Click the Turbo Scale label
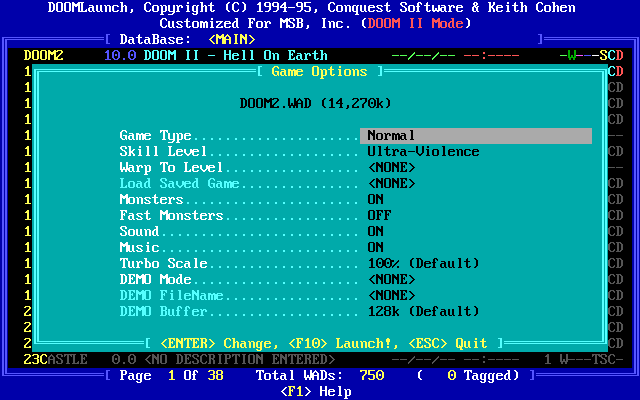This screenshot has width=640, height=400. click(x=163, y=263)
